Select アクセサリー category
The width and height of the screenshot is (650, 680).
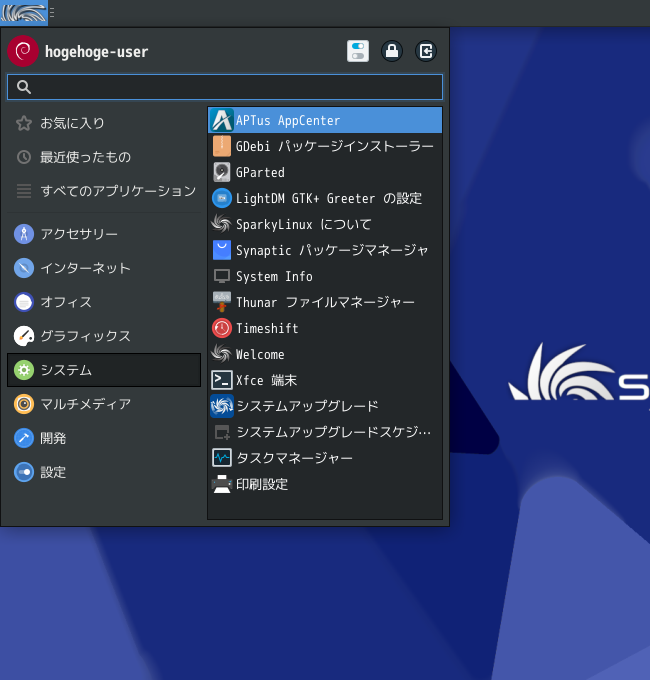coord(104,234)
